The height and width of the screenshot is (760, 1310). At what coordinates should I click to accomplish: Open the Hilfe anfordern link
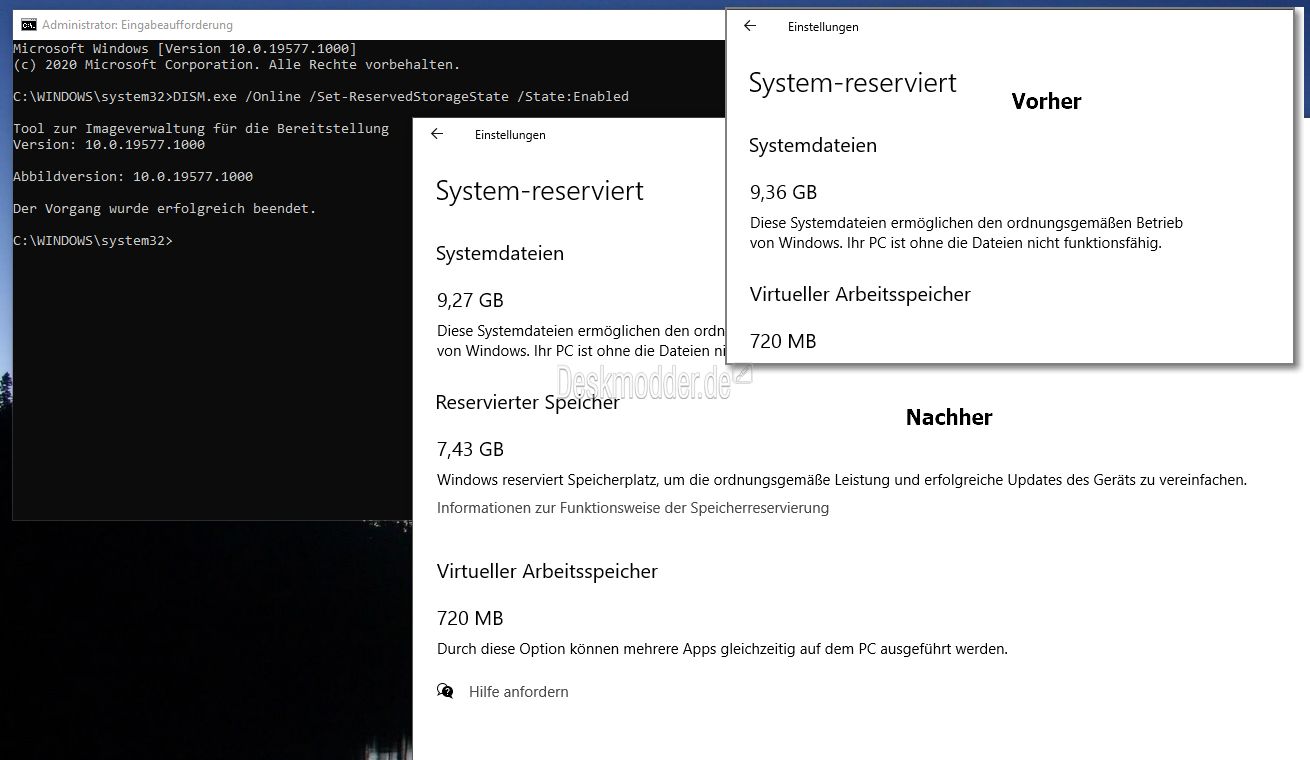[518, 692]
